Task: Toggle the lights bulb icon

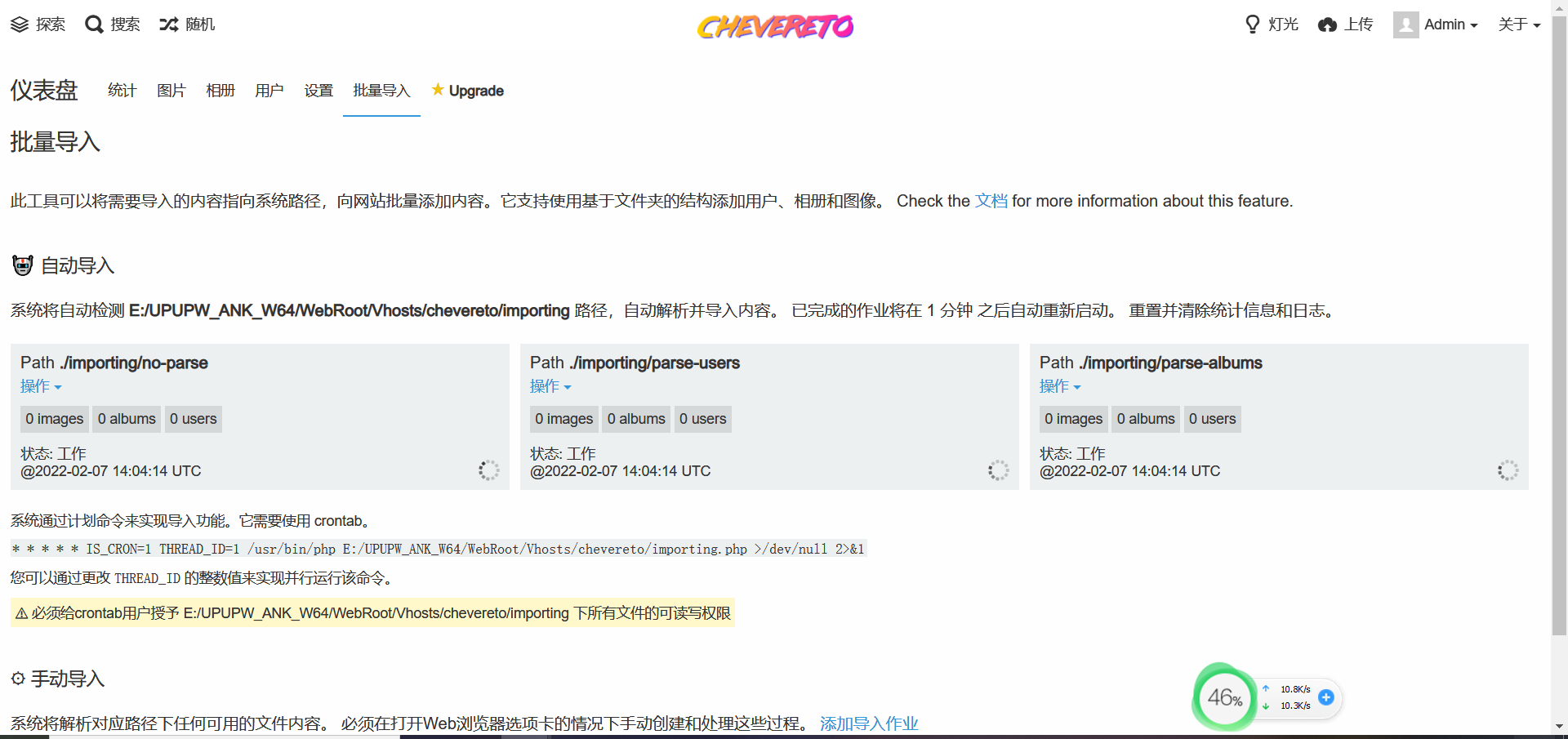Action: pos(1253,24)
